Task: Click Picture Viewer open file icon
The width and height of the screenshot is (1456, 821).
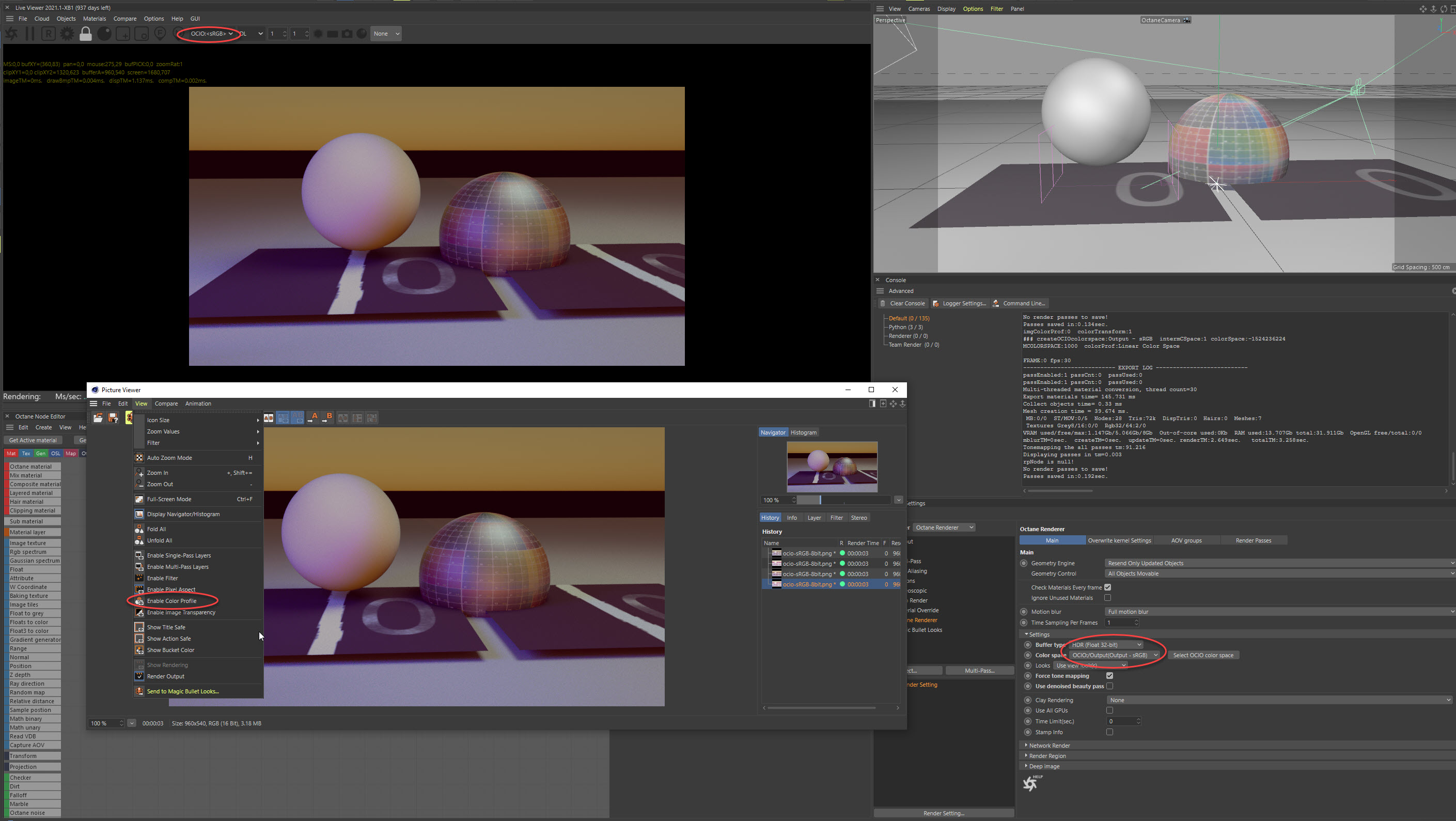Action: click(x=98, y=418)
